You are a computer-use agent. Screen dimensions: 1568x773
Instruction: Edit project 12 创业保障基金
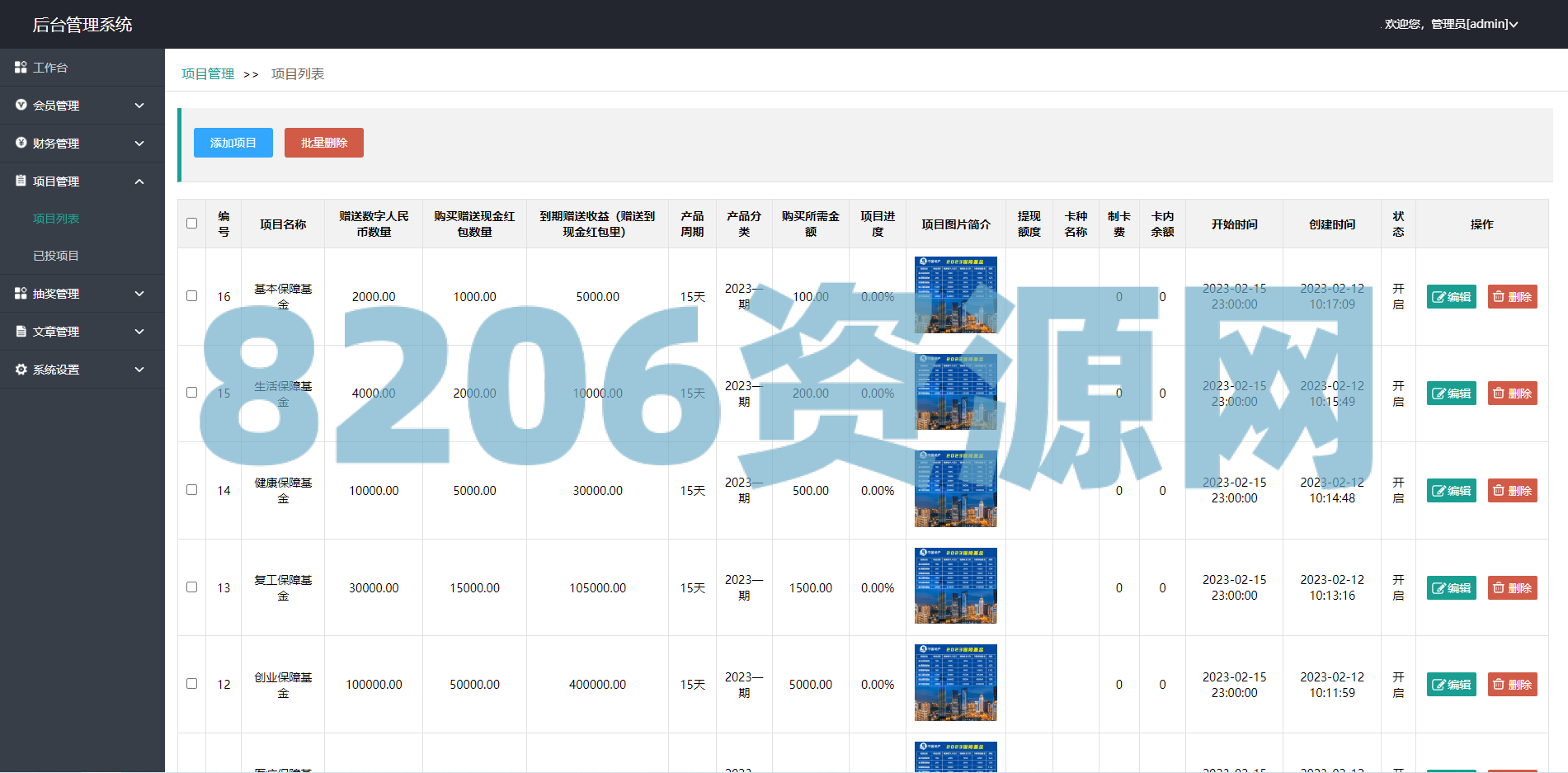1452,685
